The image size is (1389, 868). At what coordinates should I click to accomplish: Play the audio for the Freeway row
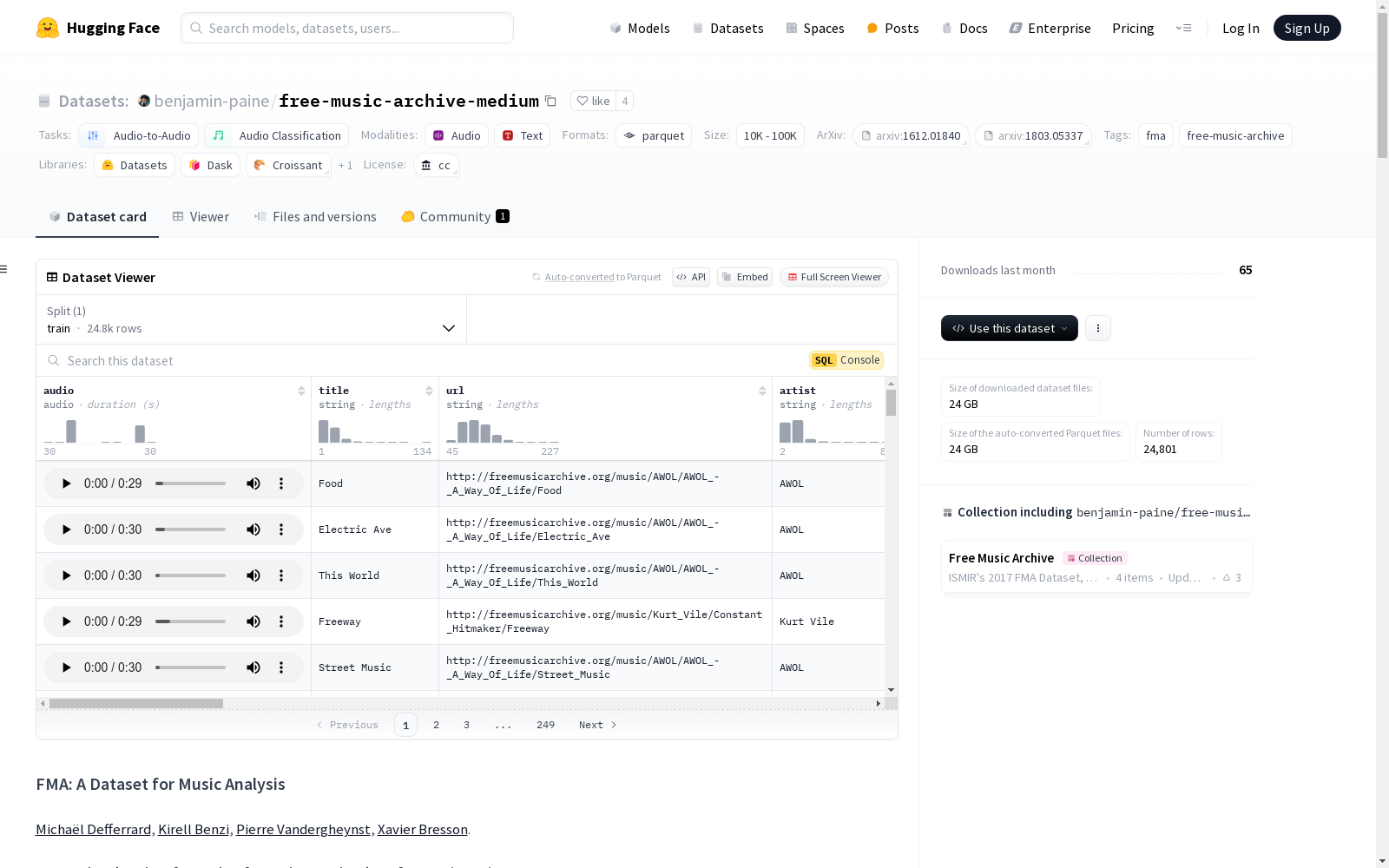point(66,621)
